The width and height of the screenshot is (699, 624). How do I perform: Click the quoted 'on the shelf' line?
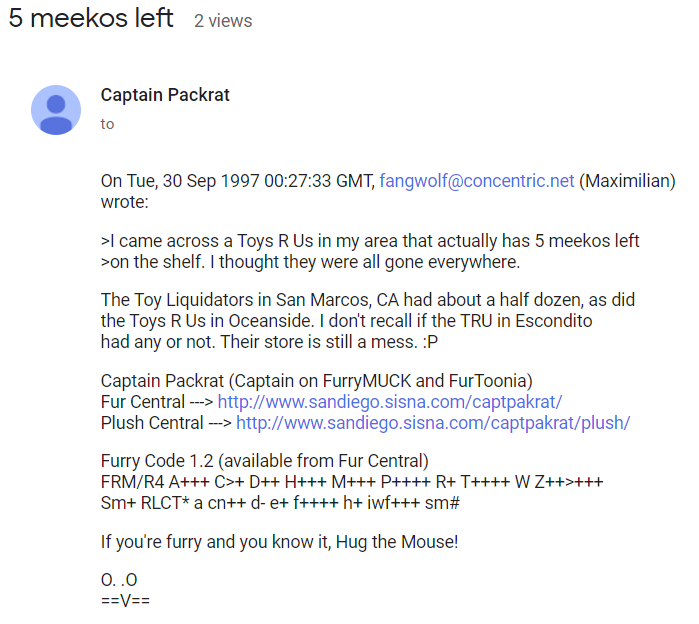310,262
